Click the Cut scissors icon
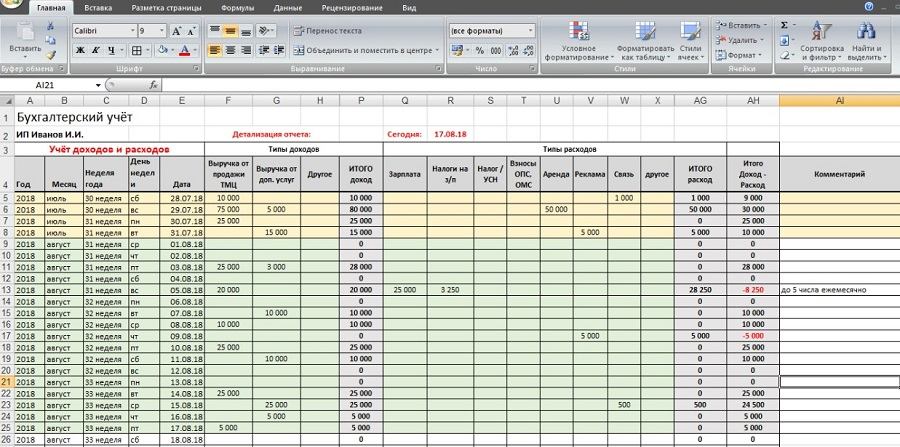Image resolution: width=900 pixels, height=447 pixels. point(51,25)
